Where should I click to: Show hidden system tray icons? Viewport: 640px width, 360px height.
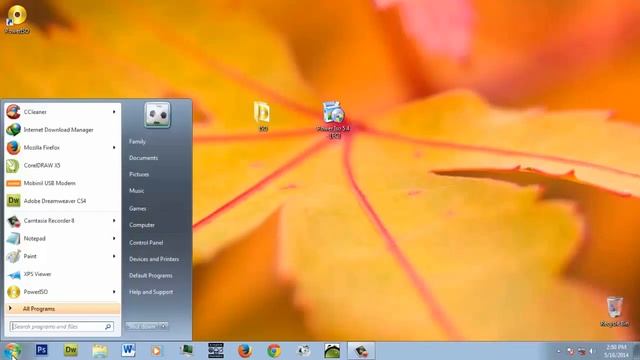click(559, 351)
